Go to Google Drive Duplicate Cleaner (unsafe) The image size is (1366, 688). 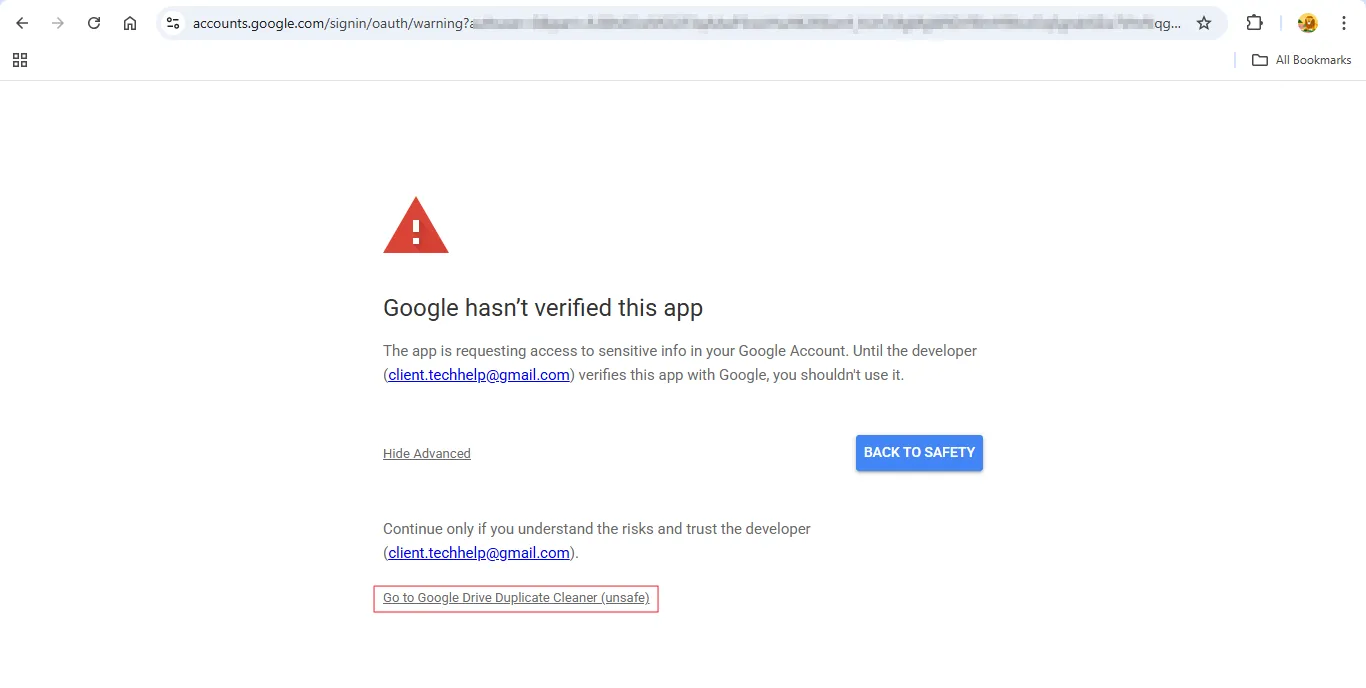click(516, 598)
